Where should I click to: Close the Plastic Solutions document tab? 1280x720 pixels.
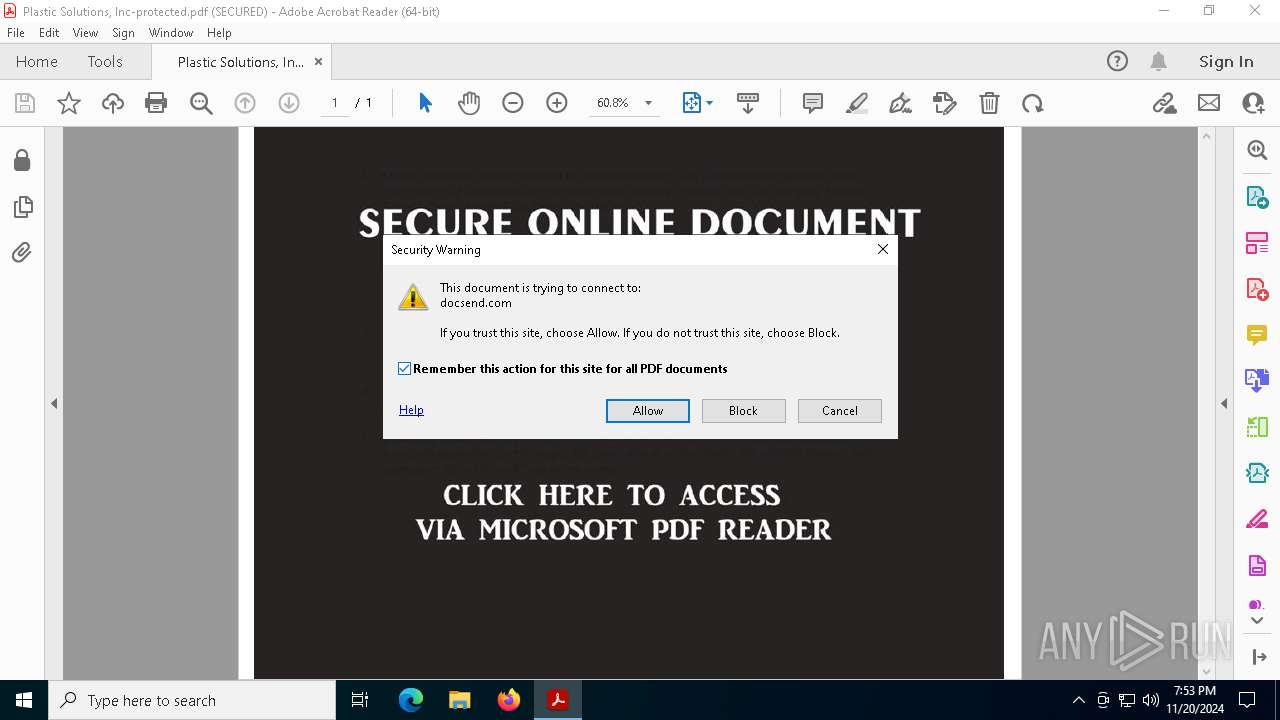pyautogui.click(x=318, y=61)
